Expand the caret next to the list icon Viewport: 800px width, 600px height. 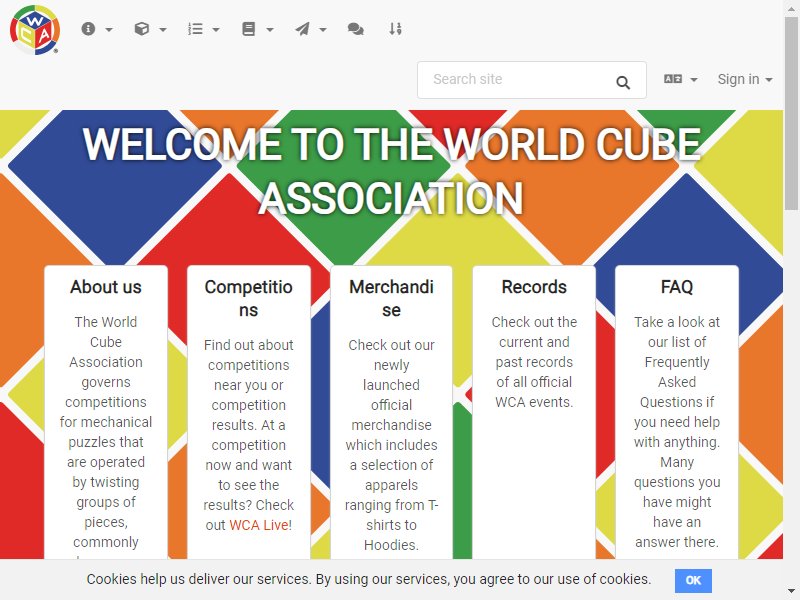[216, 30]
